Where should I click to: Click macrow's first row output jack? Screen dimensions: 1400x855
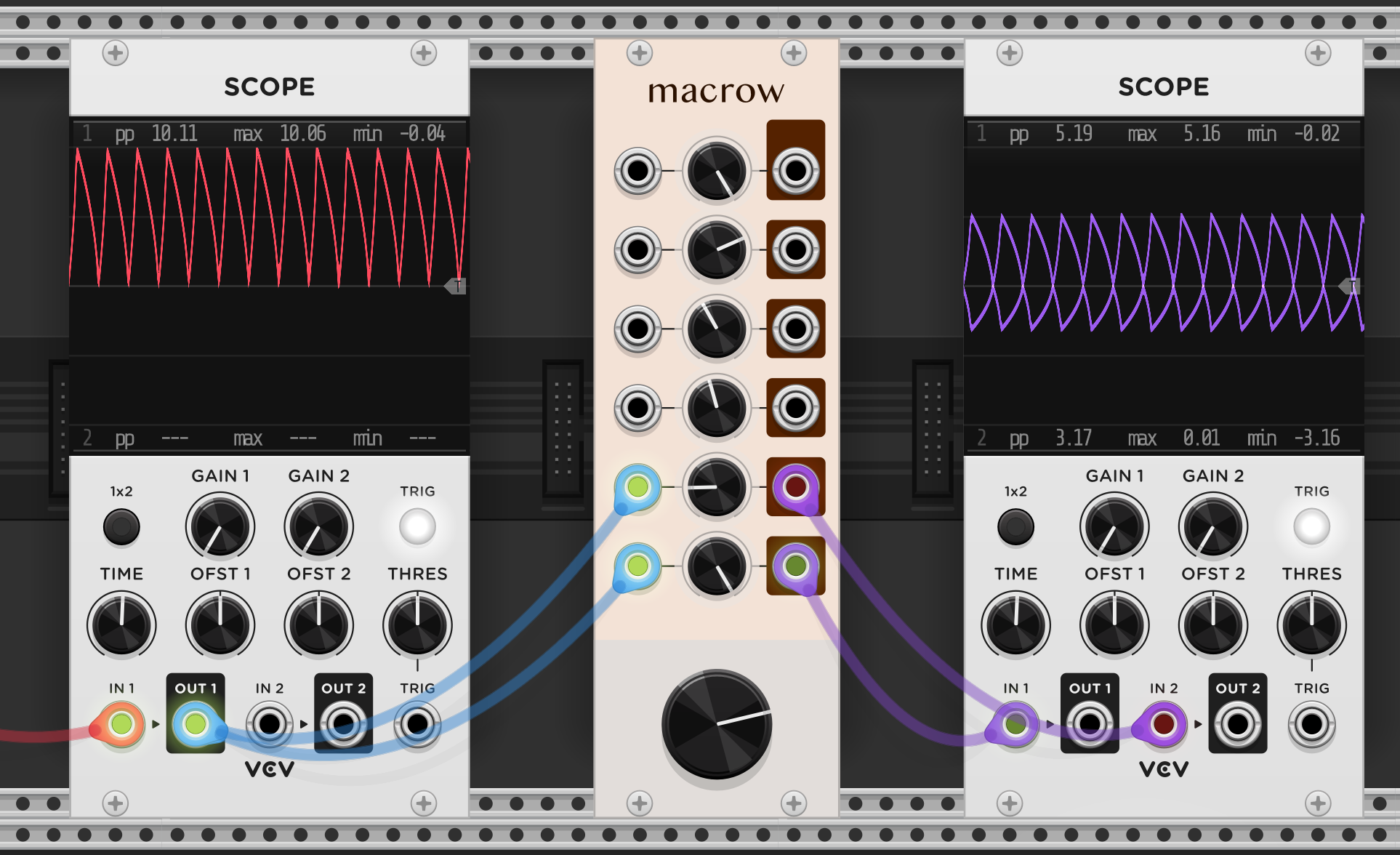pyautogui.click(x=795, y=172)
